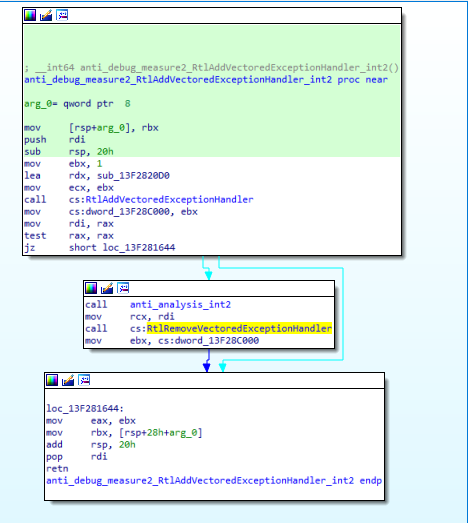
Task: Click pop rdi instruction
Action: 77,457
